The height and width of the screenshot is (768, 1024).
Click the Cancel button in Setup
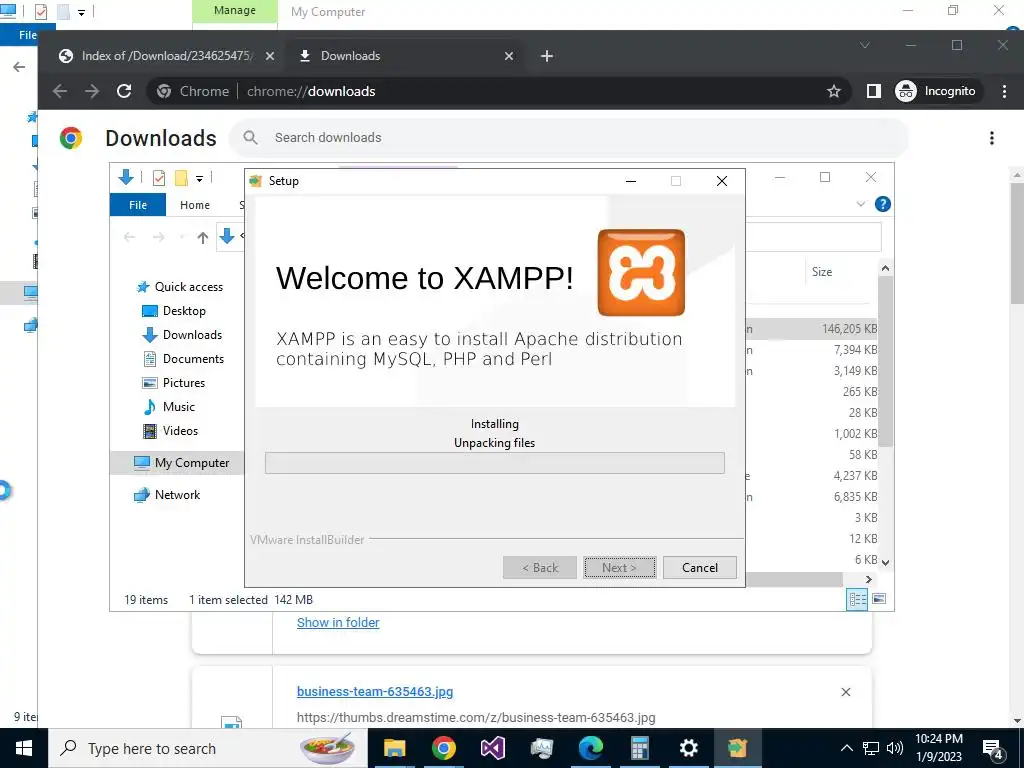coord(699,568)
